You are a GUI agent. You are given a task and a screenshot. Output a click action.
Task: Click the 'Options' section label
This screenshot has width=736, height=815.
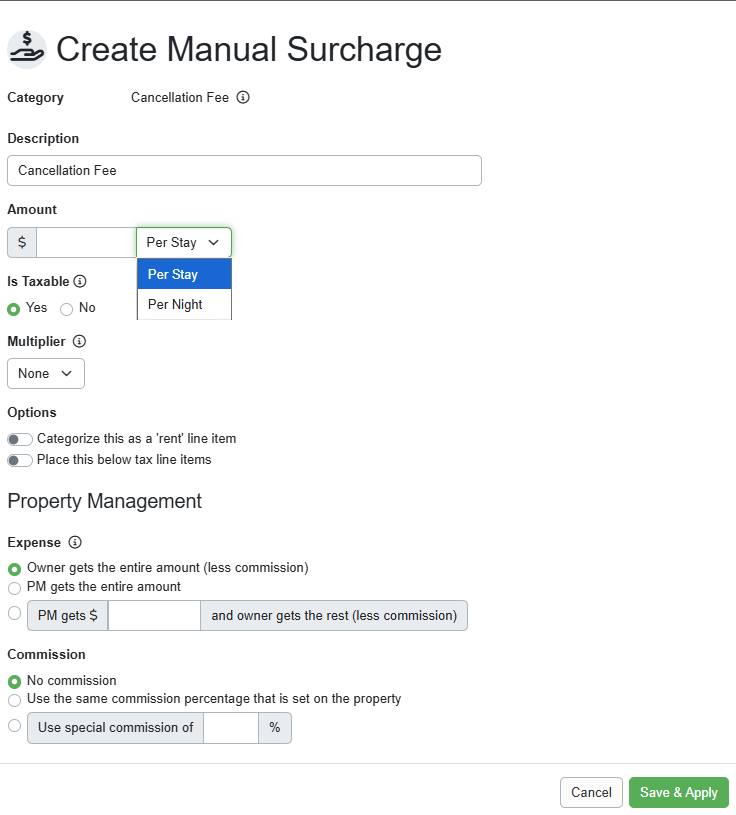pyautogui.click(x=32, y=412)
